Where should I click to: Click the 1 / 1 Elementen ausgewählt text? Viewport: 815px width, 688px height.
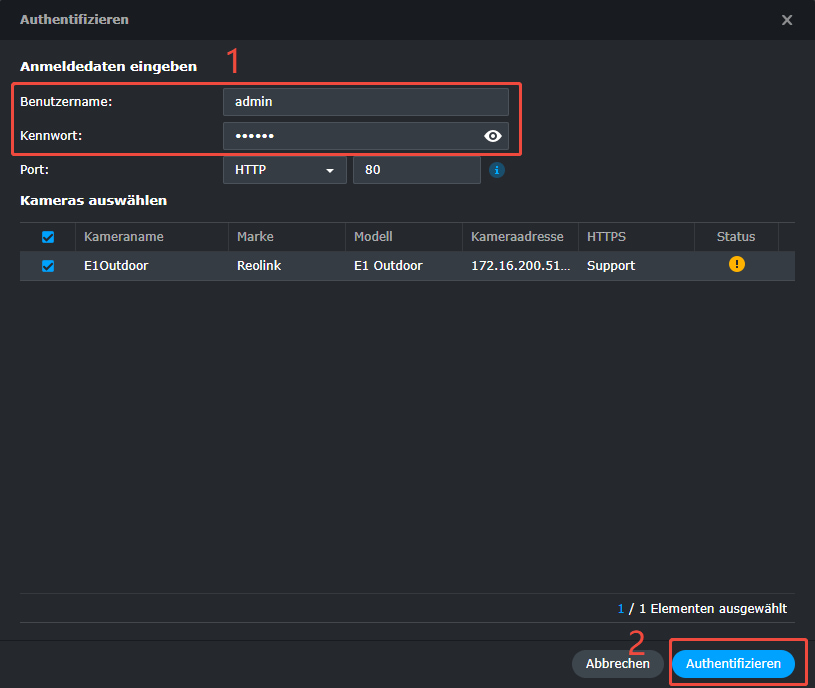tap(702, 608)
